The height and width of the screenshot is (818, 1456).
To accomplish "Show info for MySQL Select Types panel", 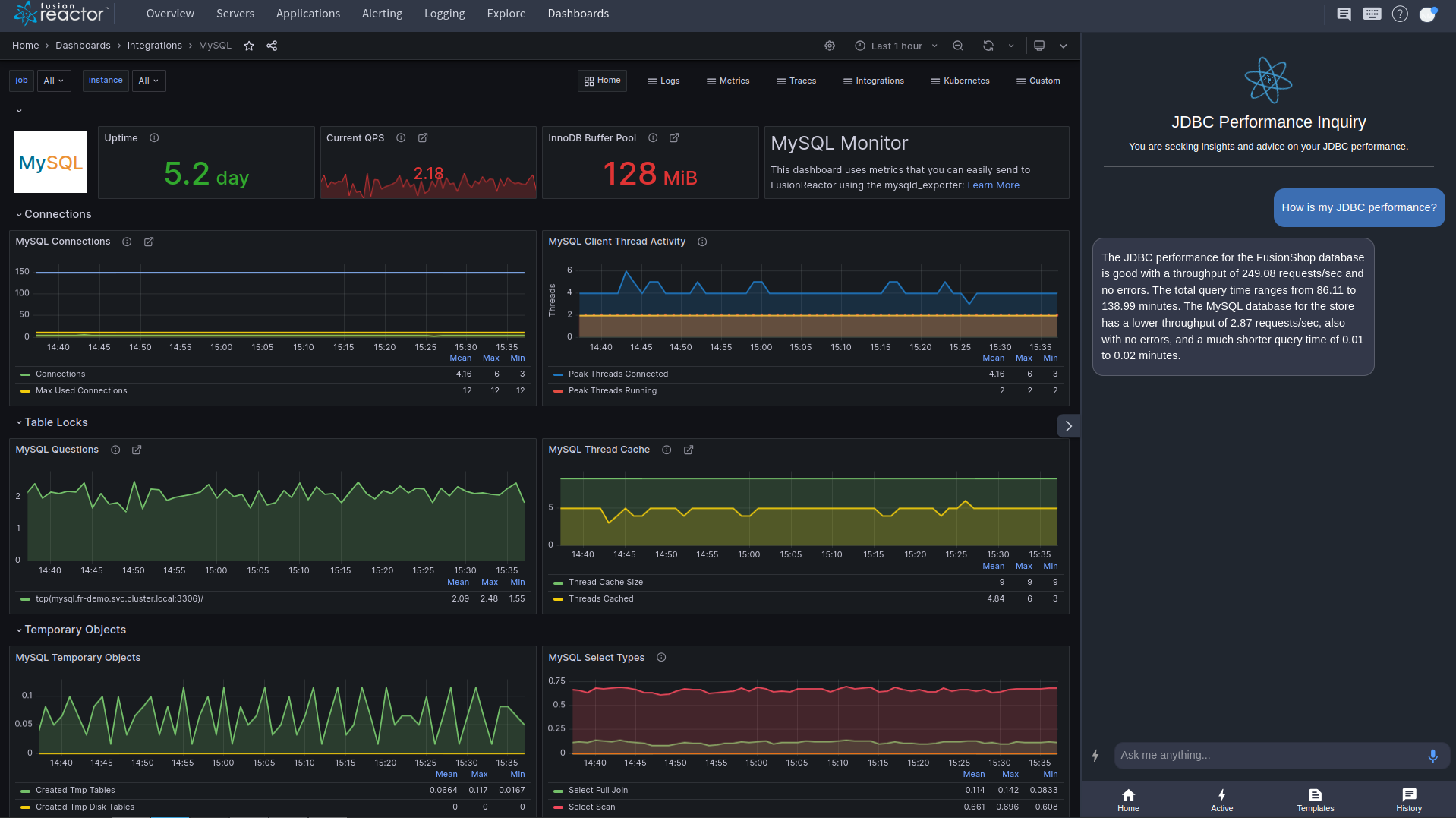I will coord(661,657).
